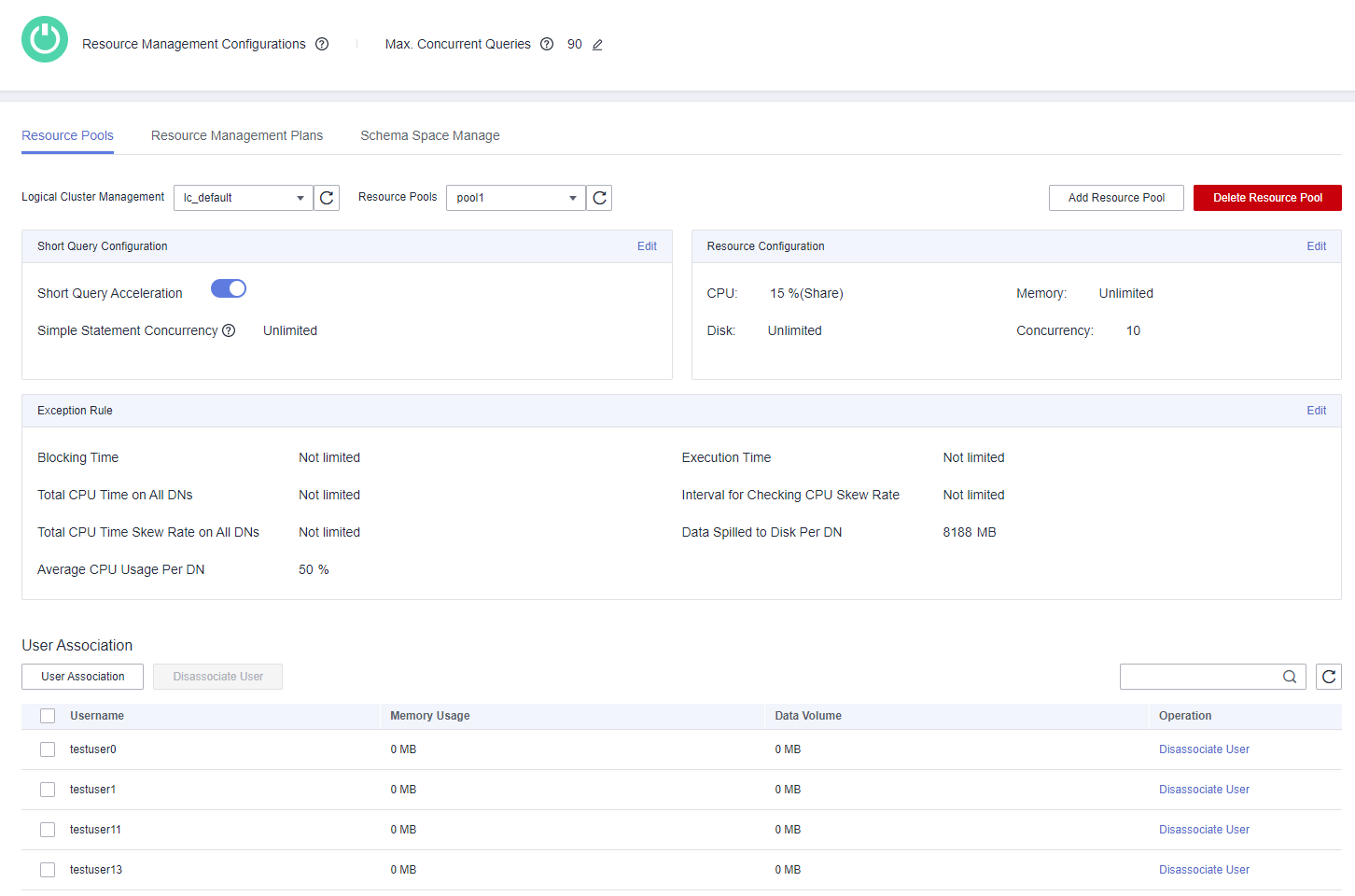The height and width of the screenshot is (896, 1355).
Task: Click the Concurrency value 10
Action: [x=1133, y=330]
